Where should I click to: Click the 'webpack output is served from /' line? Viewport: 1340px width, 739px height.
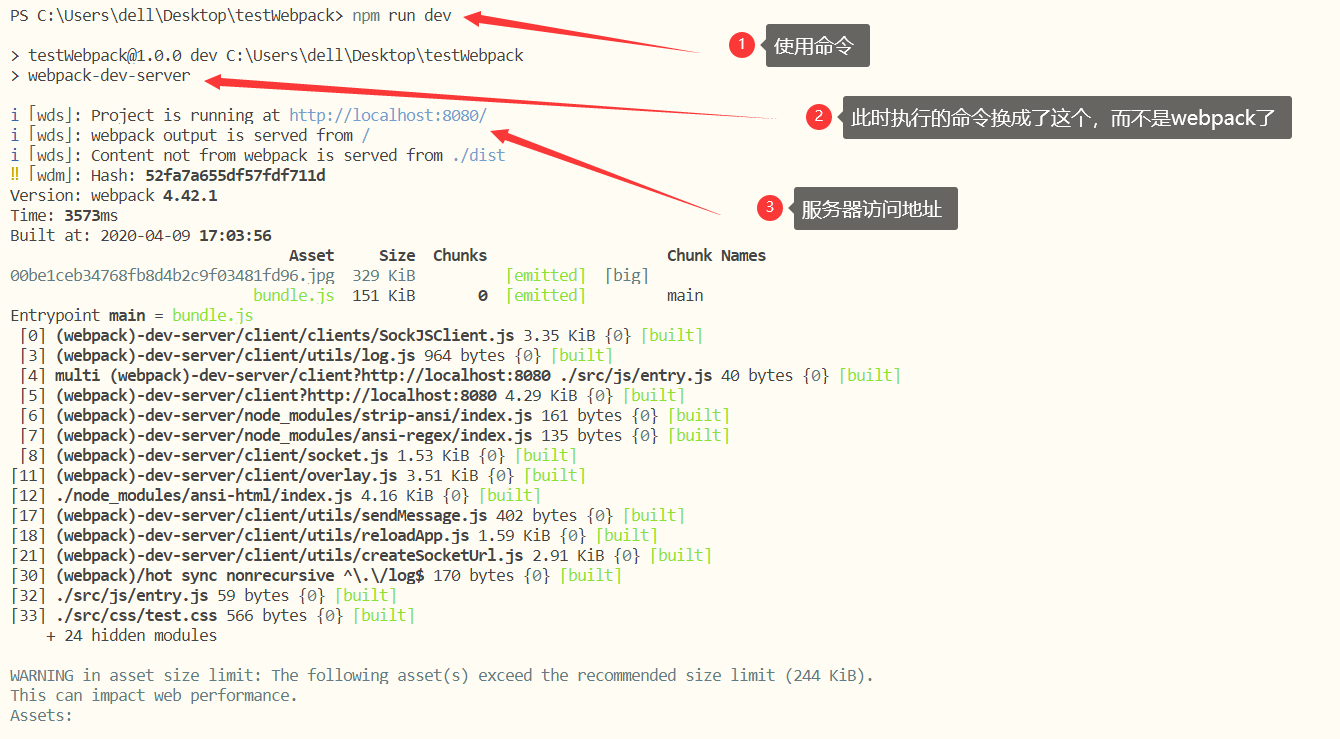[x=190, y=135]
